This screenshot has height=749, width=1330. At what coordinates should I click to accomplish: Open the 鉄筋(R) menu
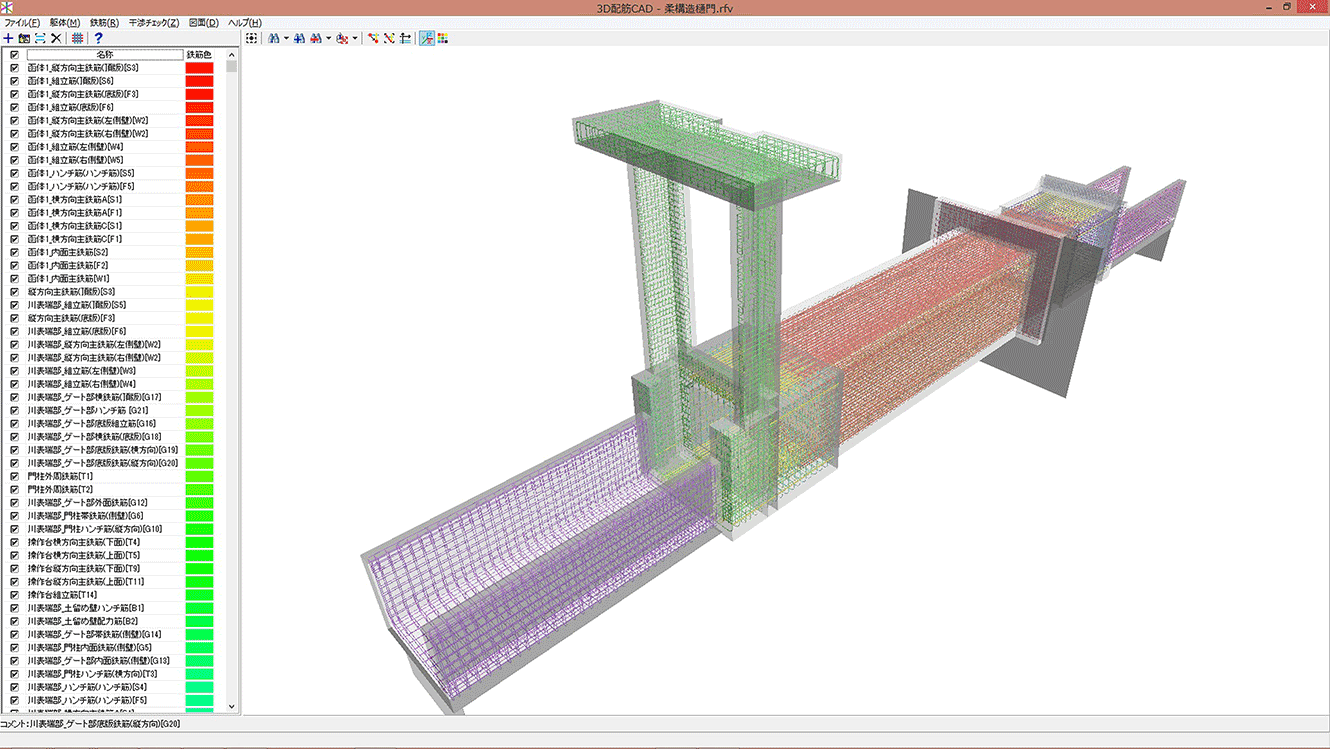click(x=104, y=22)
